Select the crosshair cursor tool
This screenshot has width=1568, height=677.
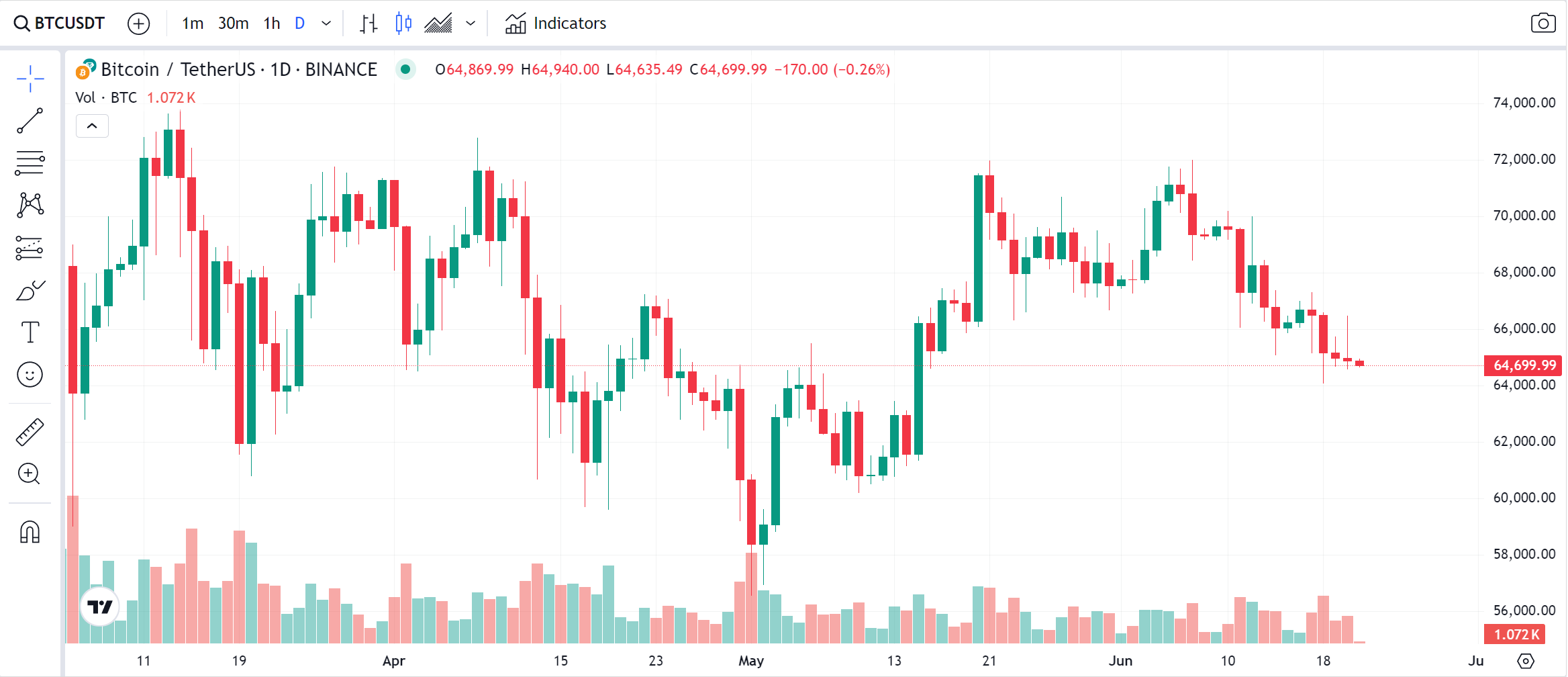30,79
